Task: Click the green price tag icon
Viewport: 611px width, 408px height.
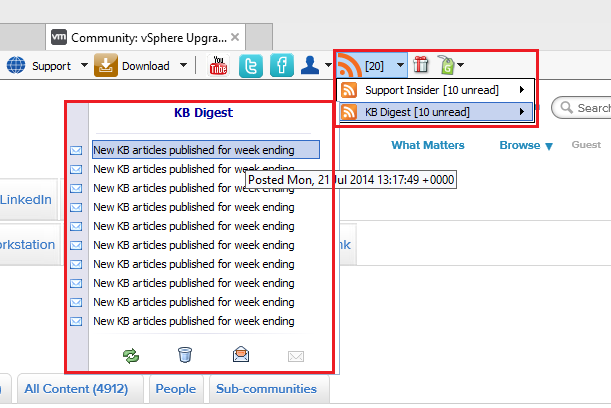Action: click(x=447, y=65)
